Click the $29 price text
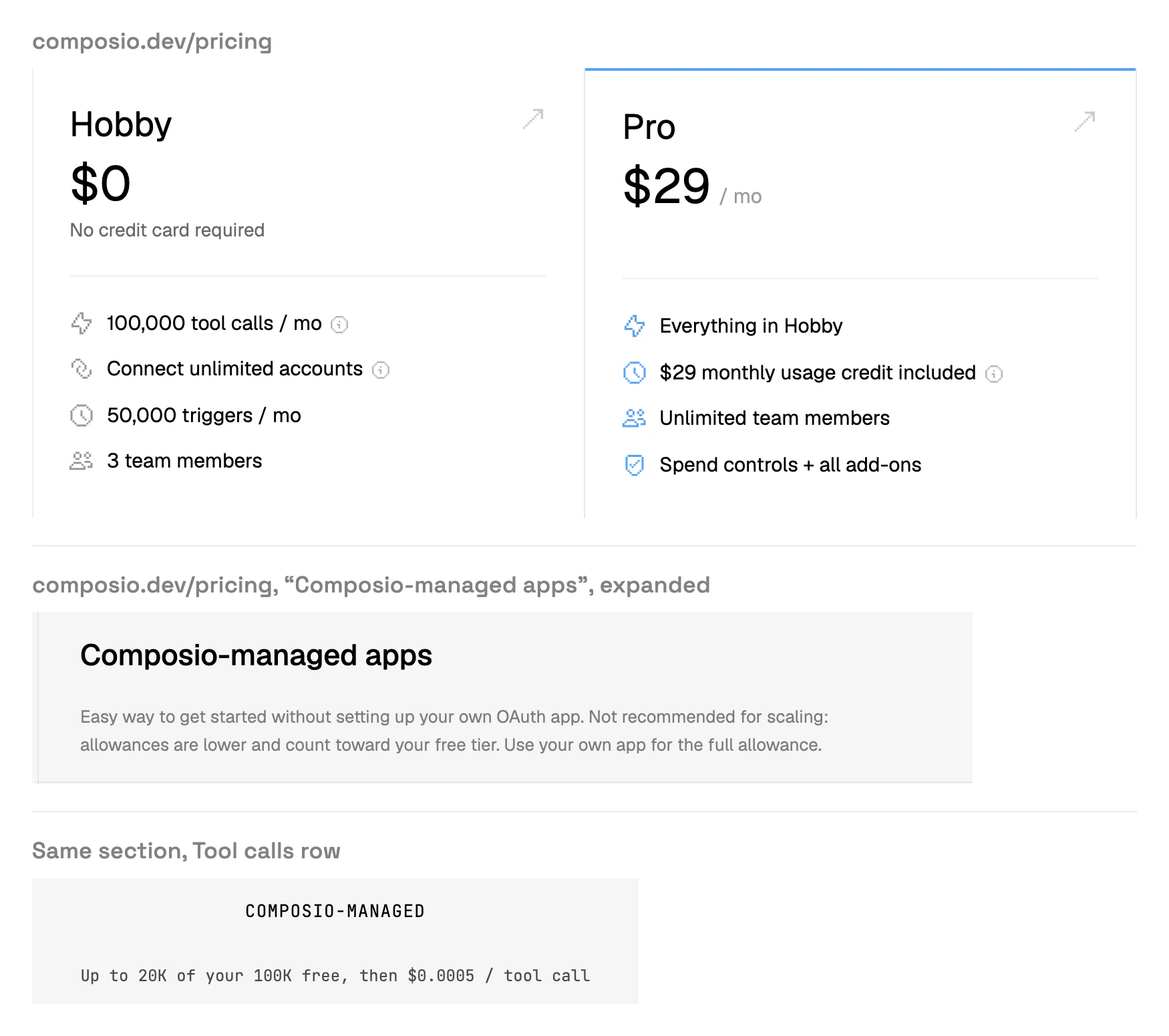This screenshot has width=1169, height=1036. point(667,186)
